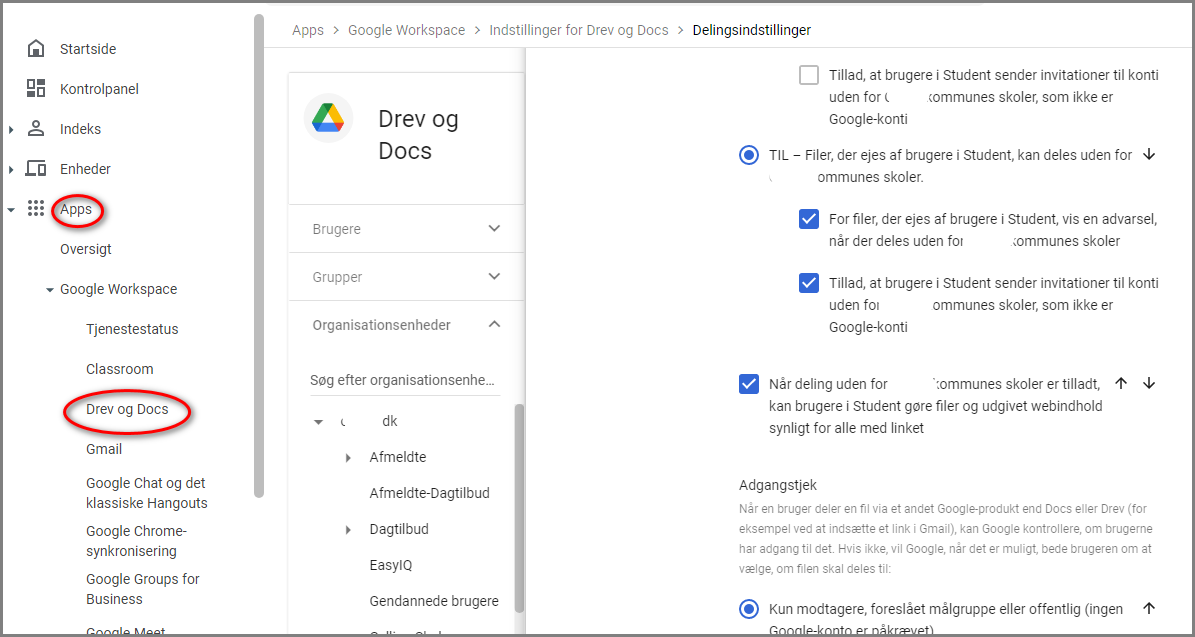The width and height of the screenshot is (1195, 637).
Task: Click the Google Drive logo icon
Action: pyautogui.click(x=328, y=119)
